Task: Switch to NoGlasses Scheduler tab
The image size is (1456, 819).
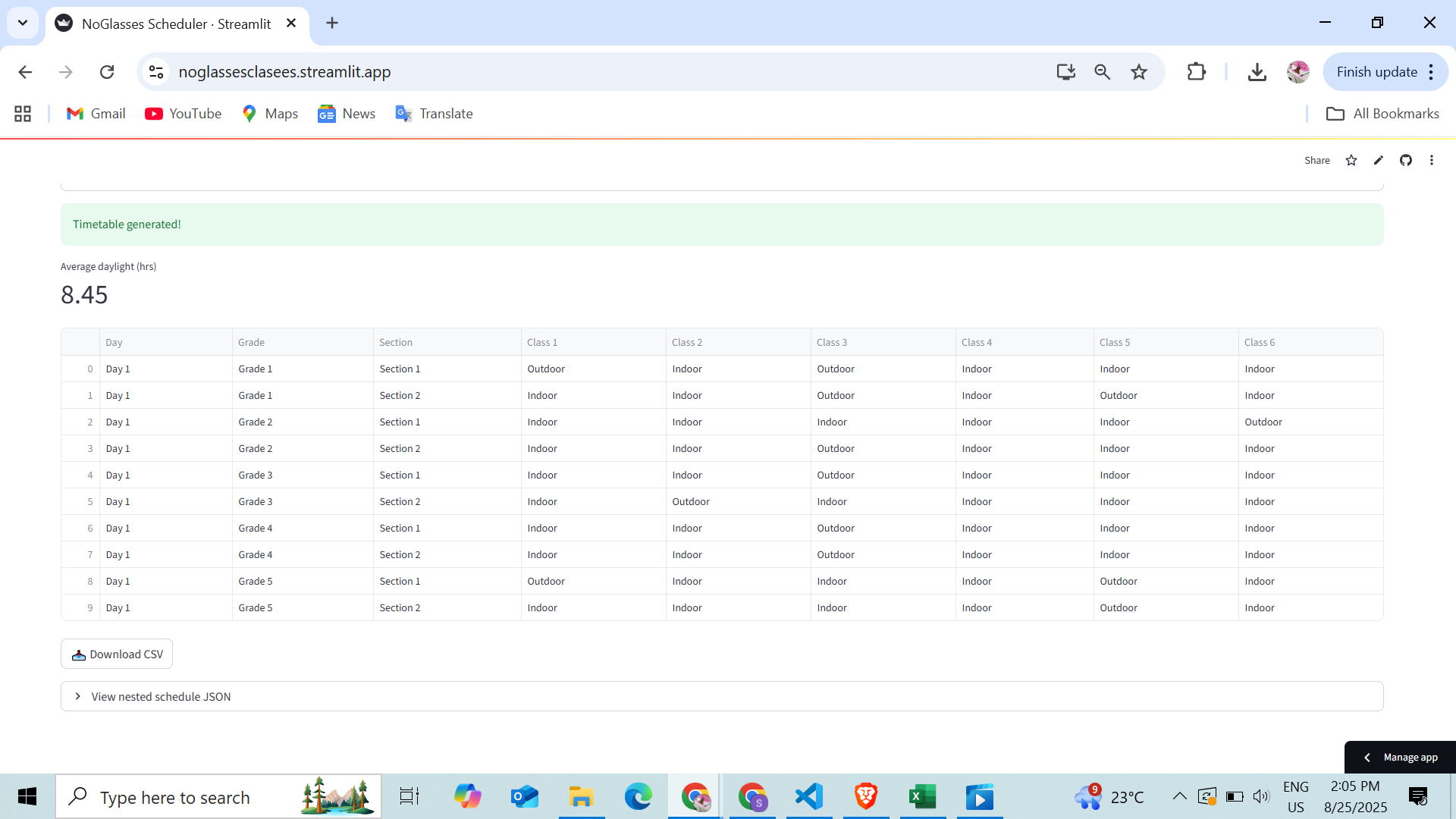Action: (176, 24)
